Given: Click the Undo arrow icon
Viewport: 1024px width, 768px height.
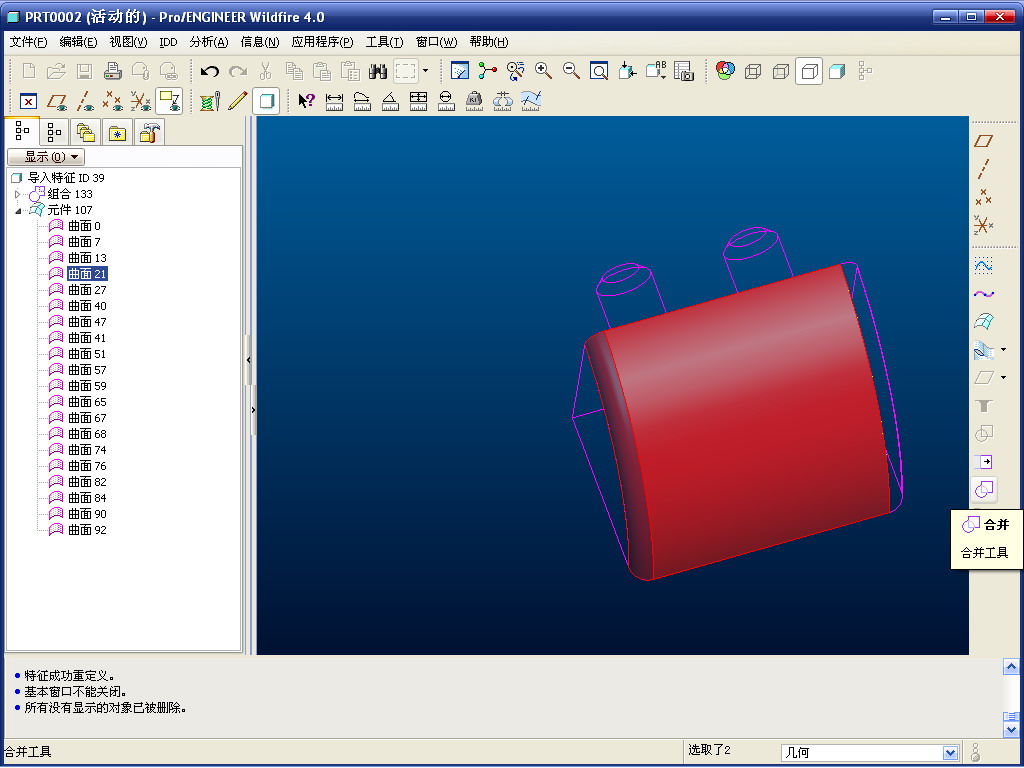Looking at the screenshot, I should (209, 71).
